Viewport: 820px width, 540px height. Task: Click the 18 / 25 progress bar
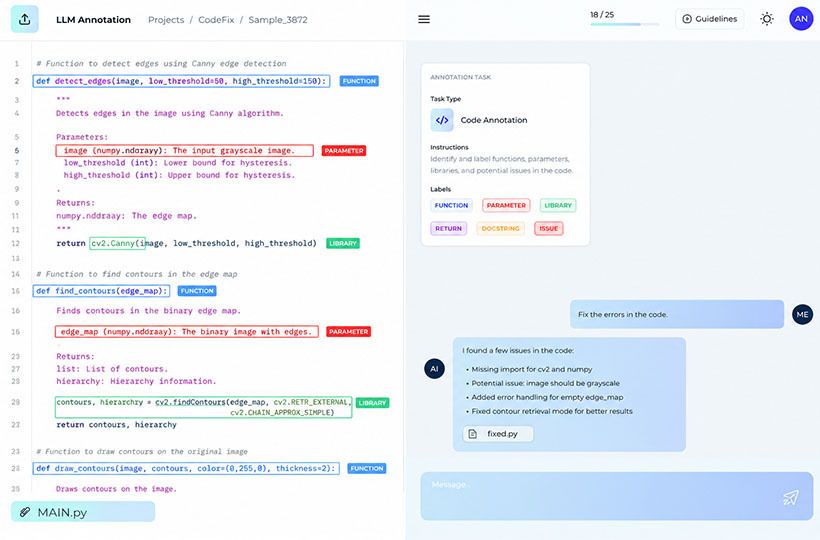[624, 24]
